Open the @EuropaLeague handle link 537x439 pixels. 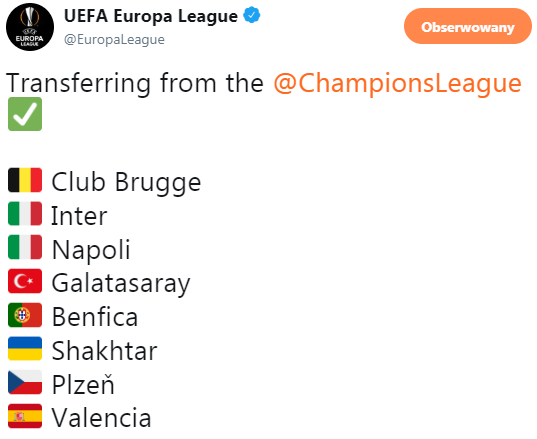114,39
